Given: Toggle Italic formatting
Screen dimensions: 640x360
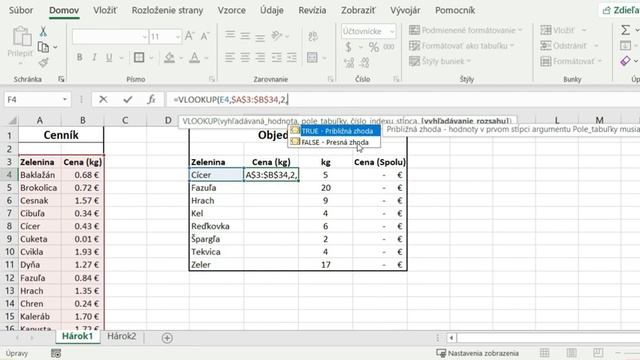Looking at the screenshot, I should (x=94, y=58).
